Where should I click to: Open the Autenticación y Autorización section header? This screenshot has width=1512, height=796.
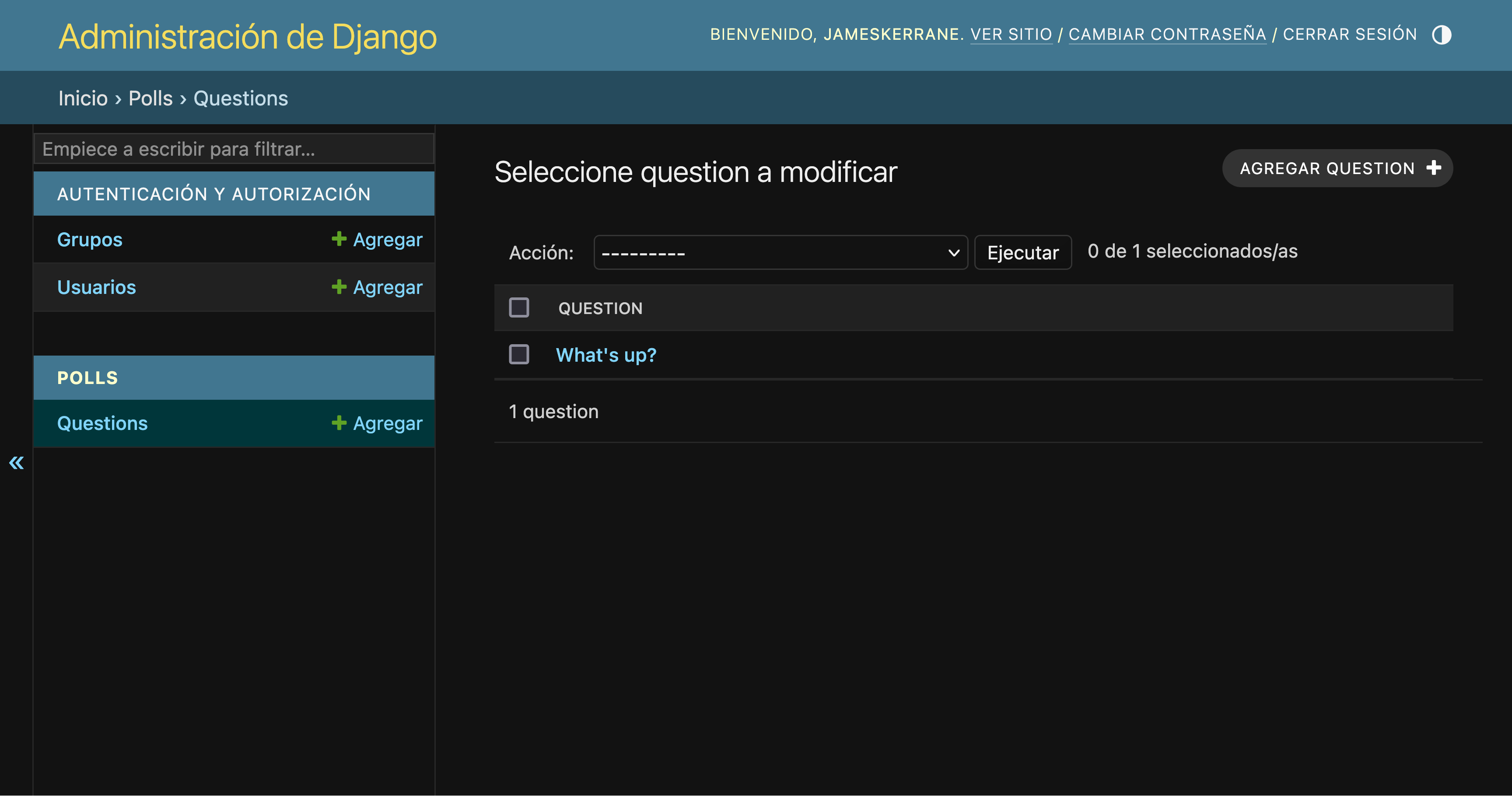point(213,194)
